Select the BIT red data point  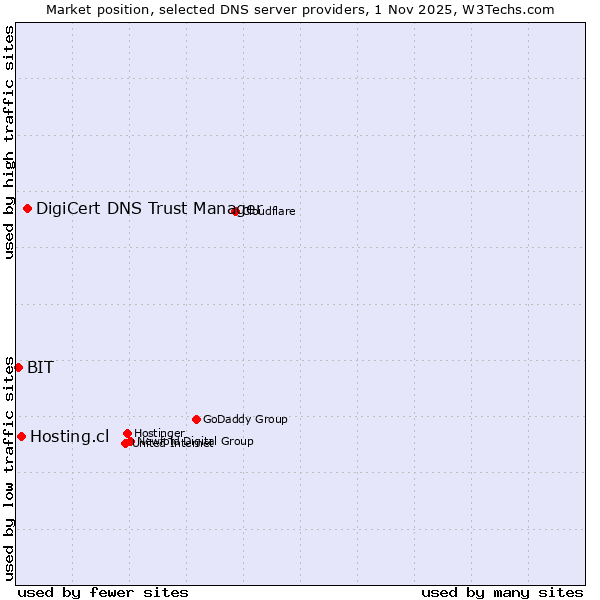18,367
